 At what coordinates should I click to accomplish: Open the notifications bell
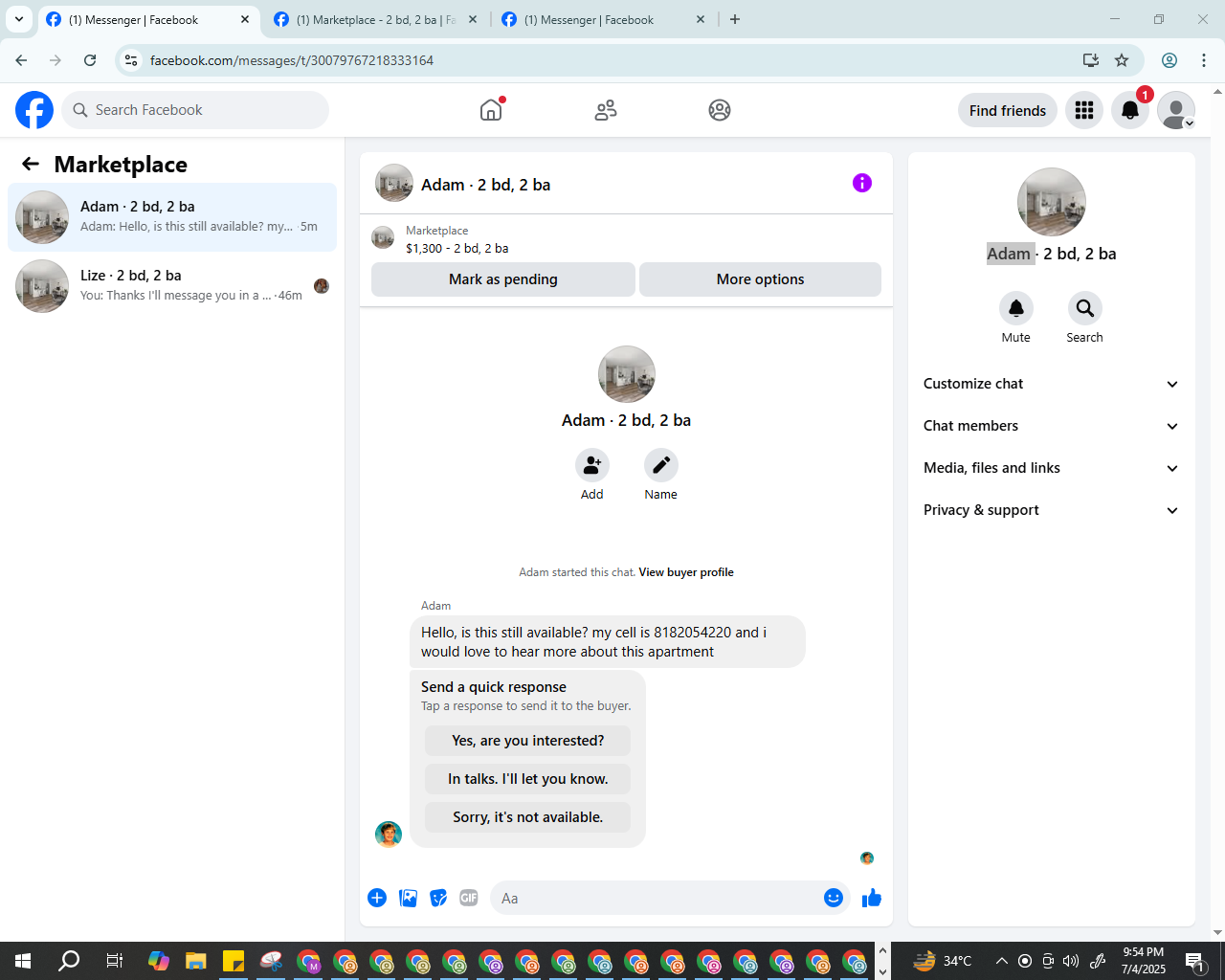click(1130, 111)
